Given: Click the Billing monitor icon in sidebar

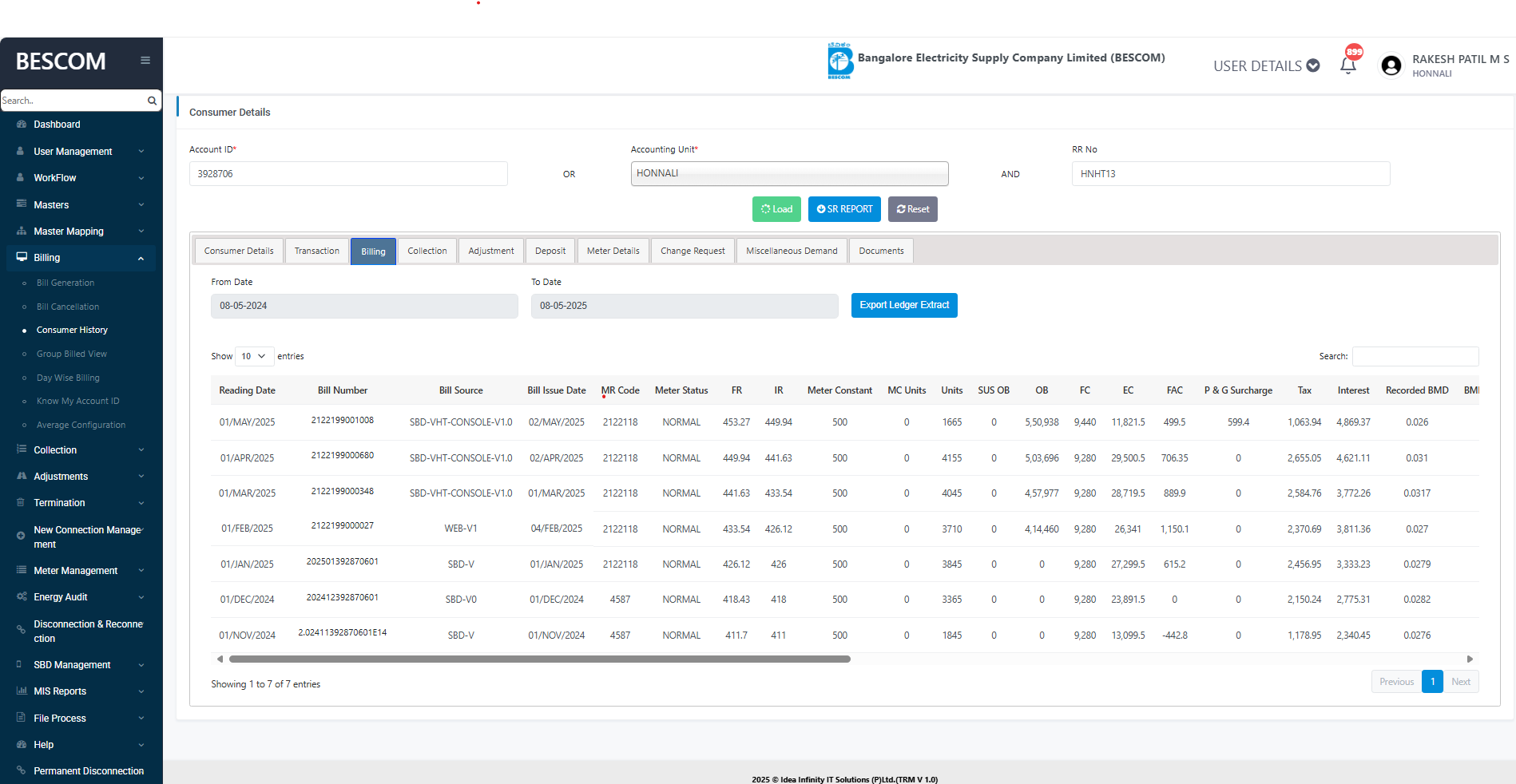Looking at the screenshot, I should (22, 257).
